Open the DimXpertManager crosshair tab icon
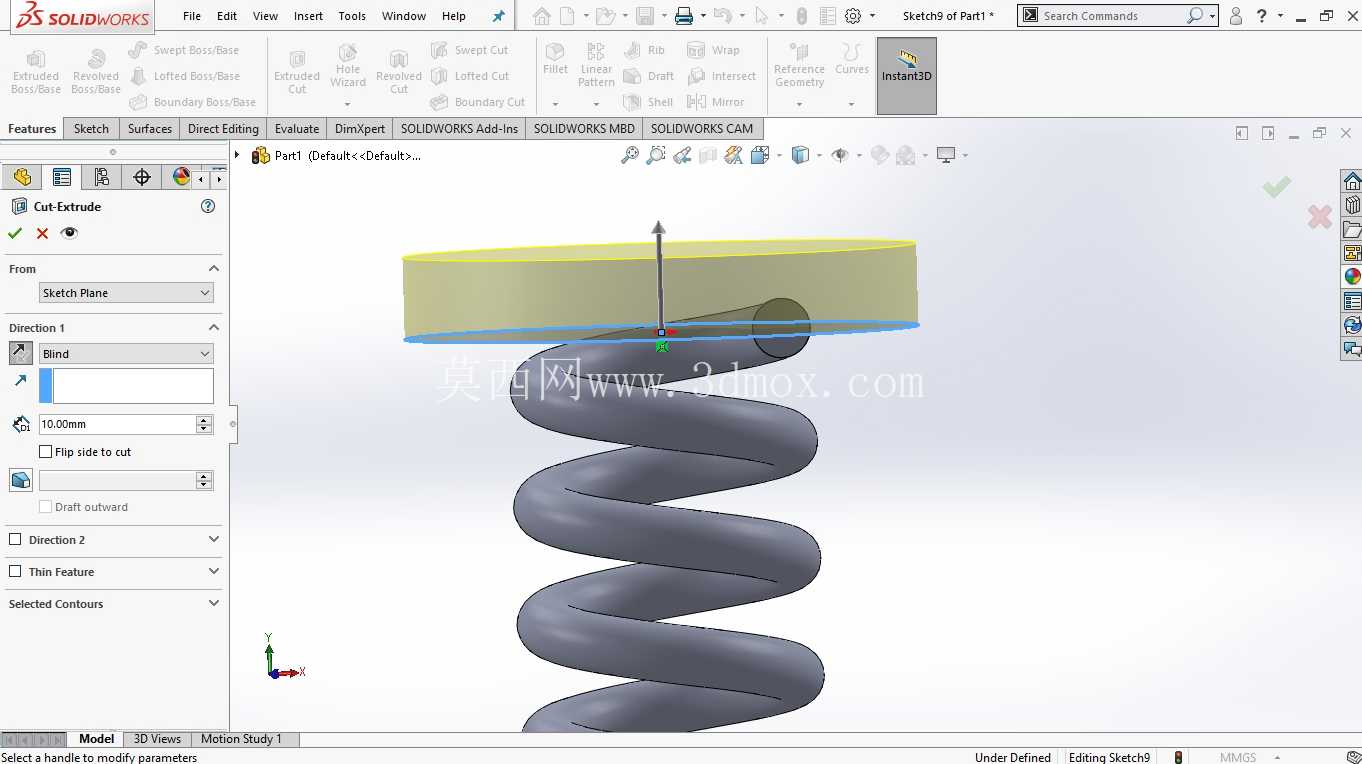The height and width of the screenshot is (764, 1362). tap(142, 177)
